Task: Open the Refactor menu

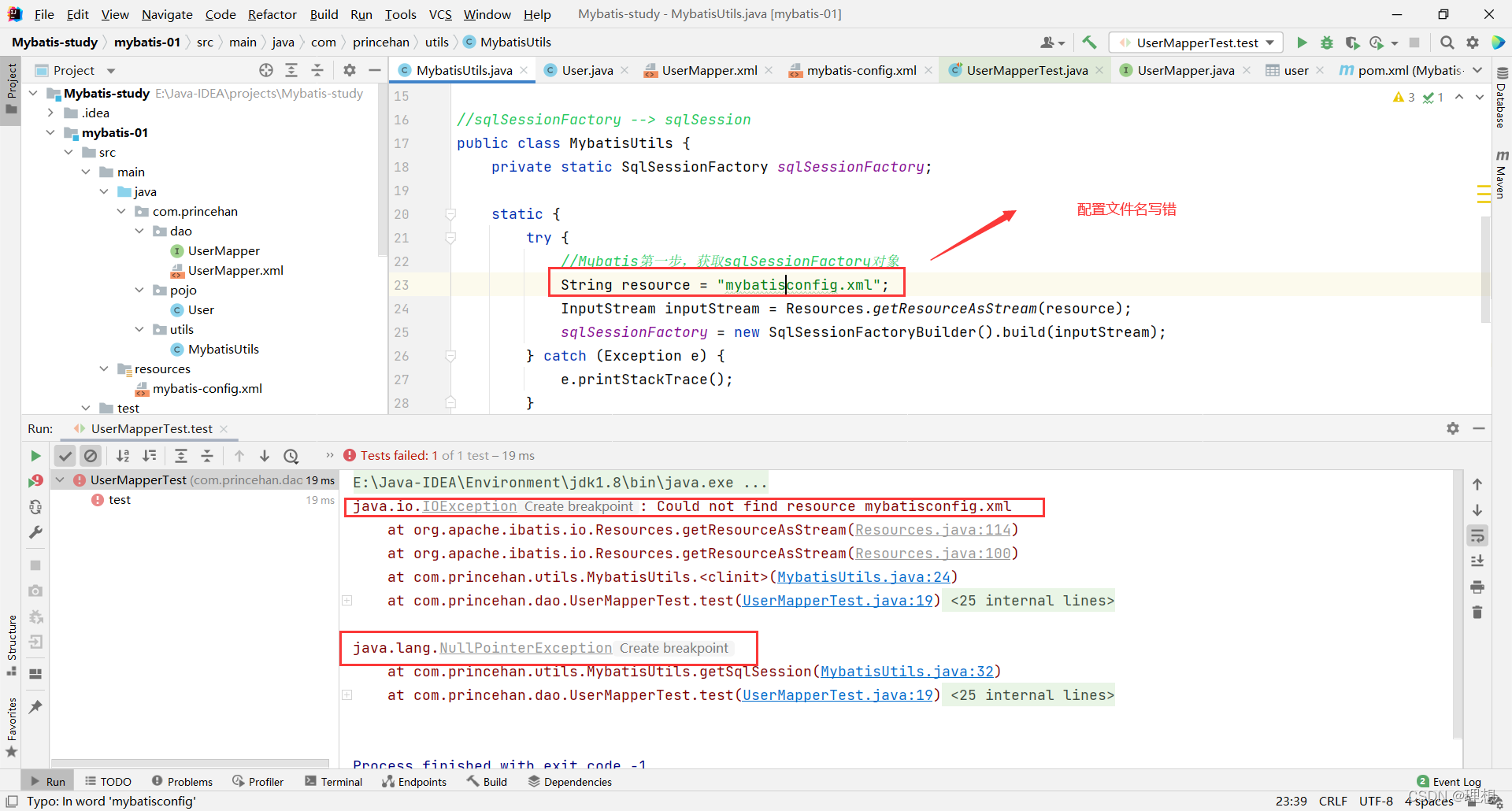Action: coord(272,14)
